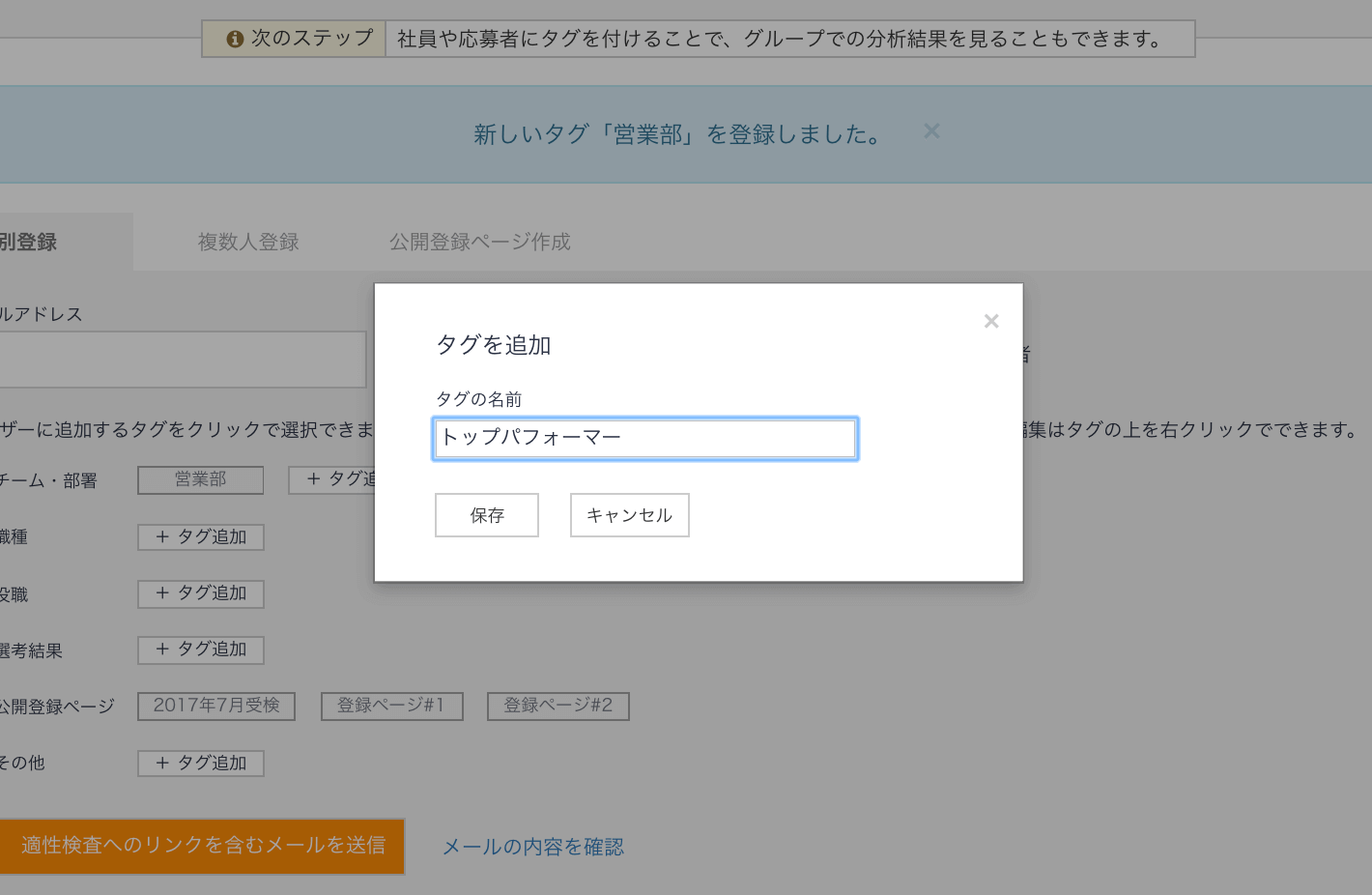Image resolution: width=1372 pixels, height=895 pixels.
Task: Switch to the 複数人登録 tab
Action: 247,242
